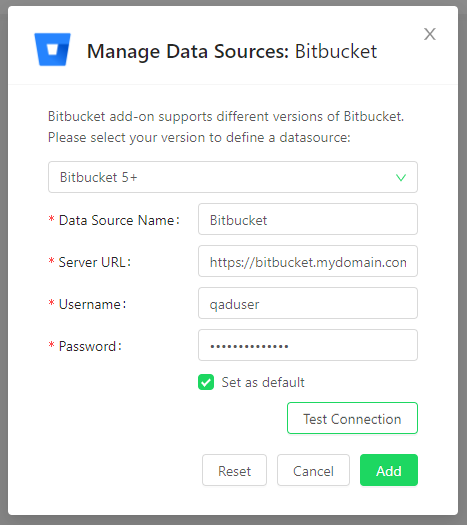
Task: Test the connection with Test Connection button
Action: point(352,418)
